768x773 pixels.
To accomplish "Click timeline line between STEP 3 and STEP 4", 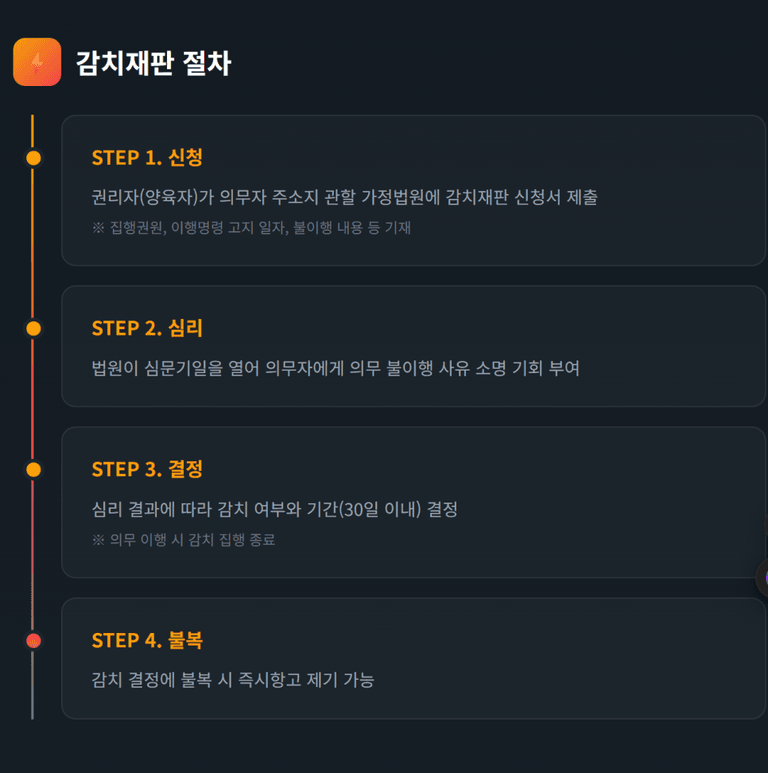I will point(33,555).
